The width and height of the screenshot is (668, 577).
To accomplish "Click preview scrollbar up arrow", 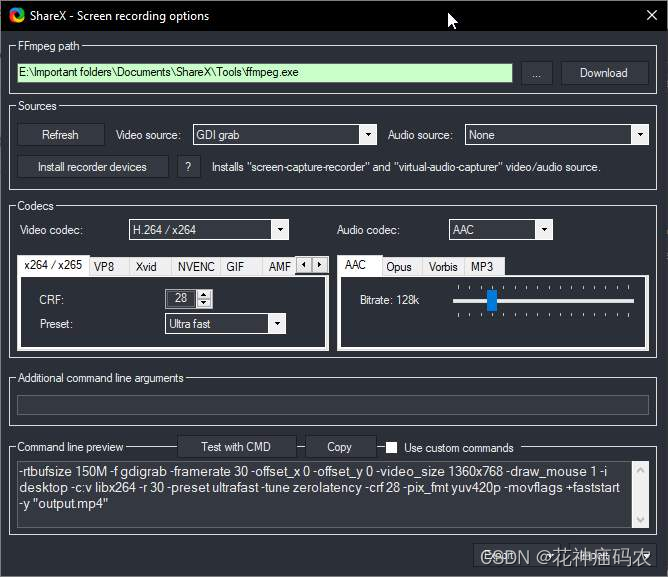I will coord(640,470).
